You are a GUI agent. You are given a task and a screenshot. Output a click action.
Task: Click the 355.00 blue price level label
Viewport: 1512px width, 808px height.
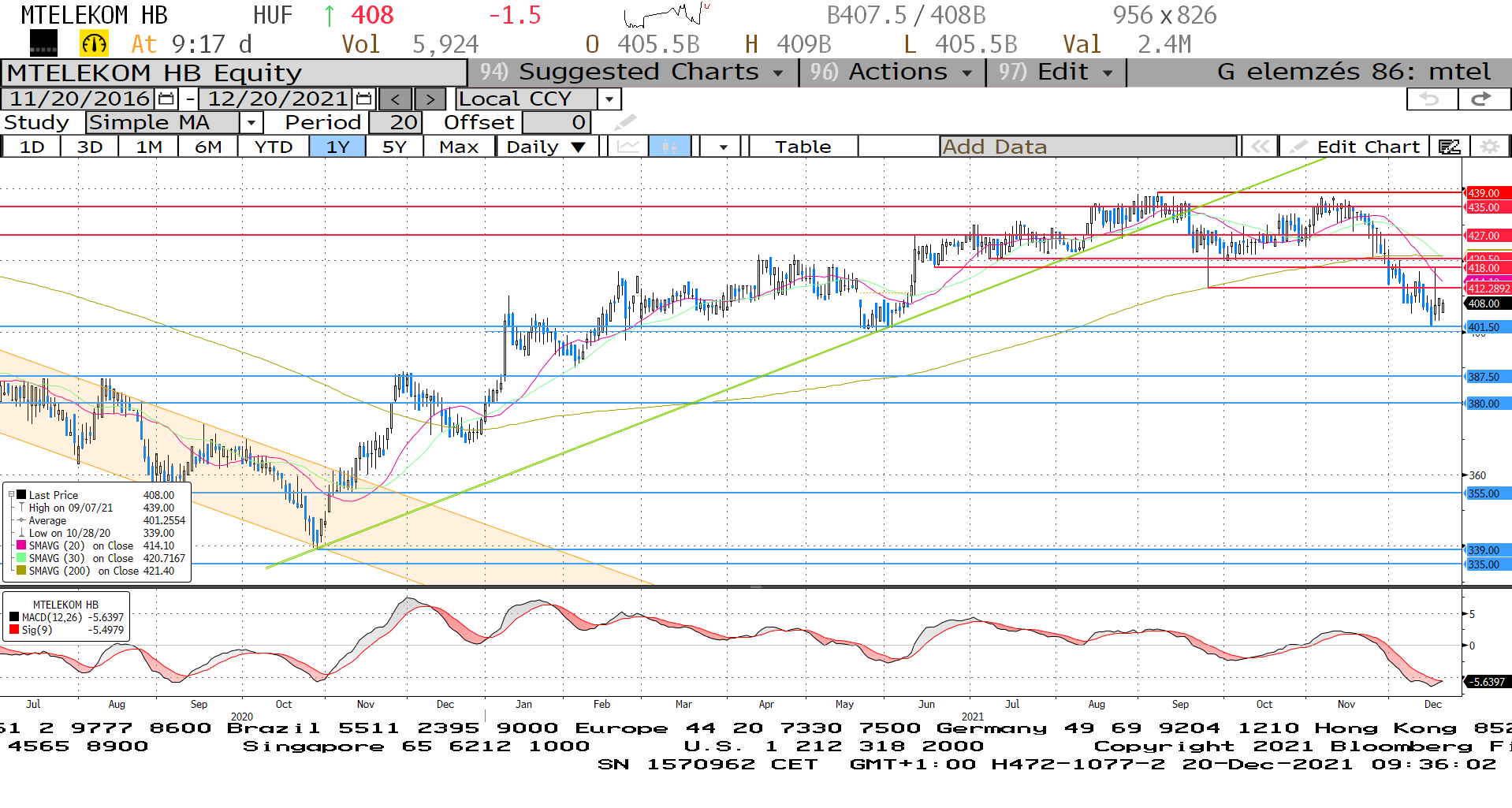[1487, 493]
